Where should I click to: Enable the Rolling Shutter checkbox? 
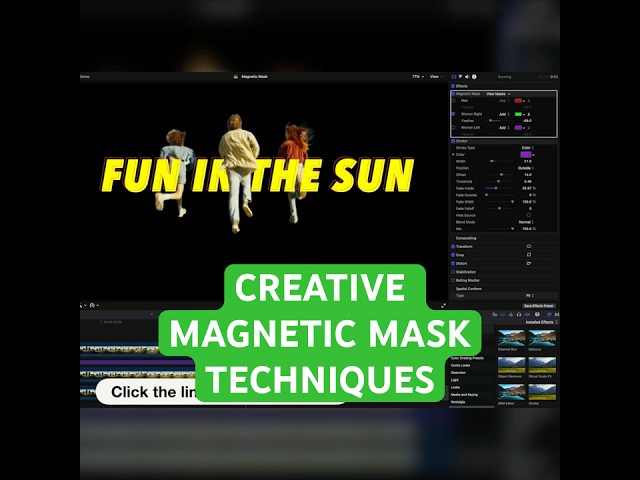(x=453, y=280)
